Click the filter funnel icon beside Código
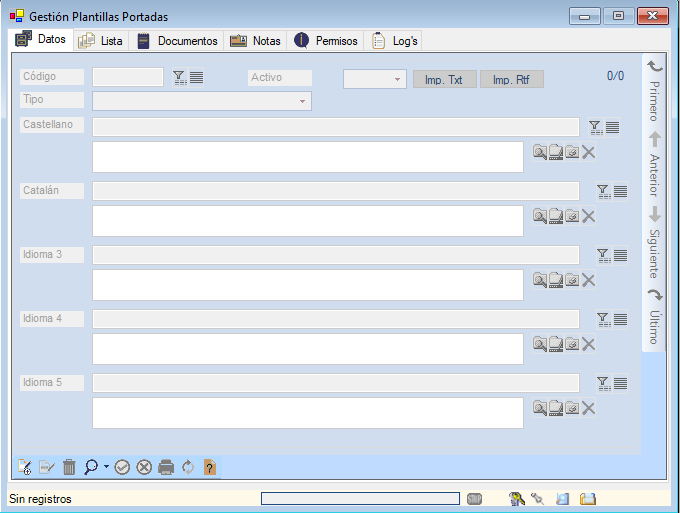This screenshot has height=513, width=680. 179,77
